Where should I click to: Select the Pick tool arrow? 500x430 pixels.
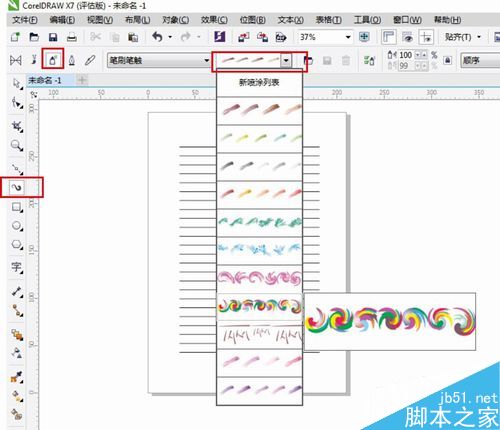[16, 83]
